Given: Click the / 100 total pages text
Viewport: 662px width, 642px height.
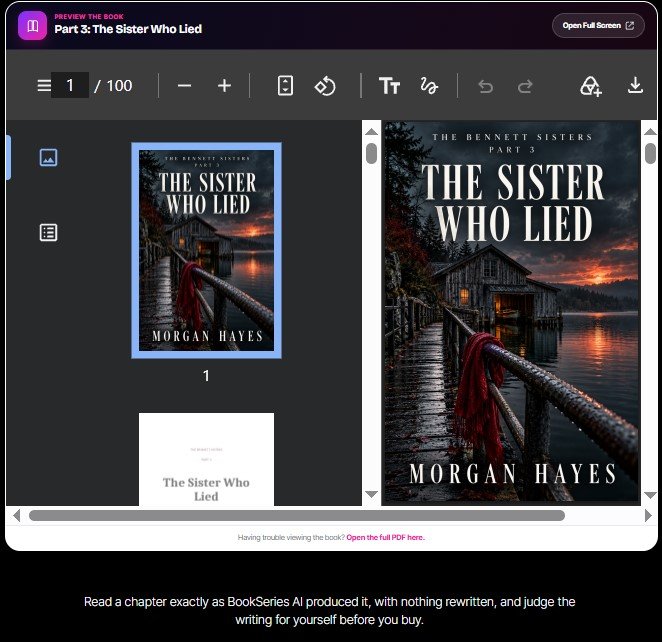Looking at the screenshot, I should (113, 86).
